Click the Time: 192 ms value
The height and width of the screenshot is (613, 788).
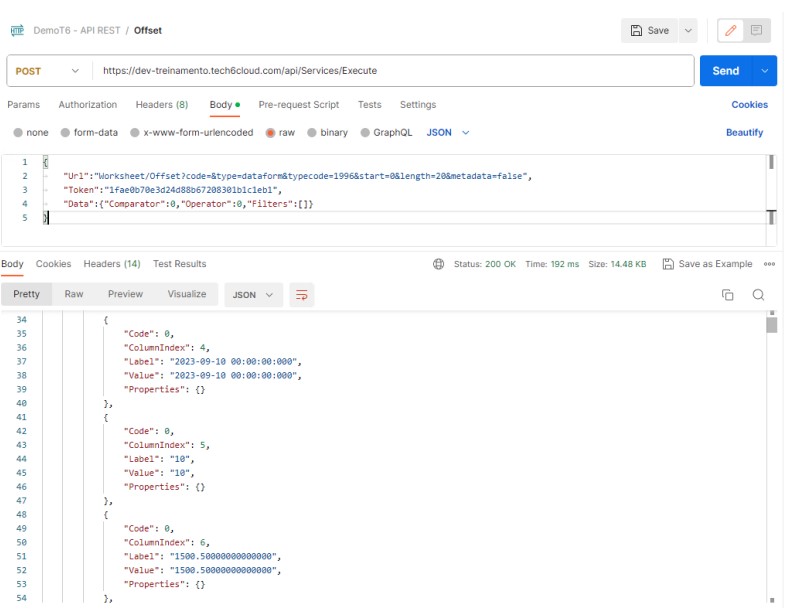pyautogui.click(x=552, y=264)
